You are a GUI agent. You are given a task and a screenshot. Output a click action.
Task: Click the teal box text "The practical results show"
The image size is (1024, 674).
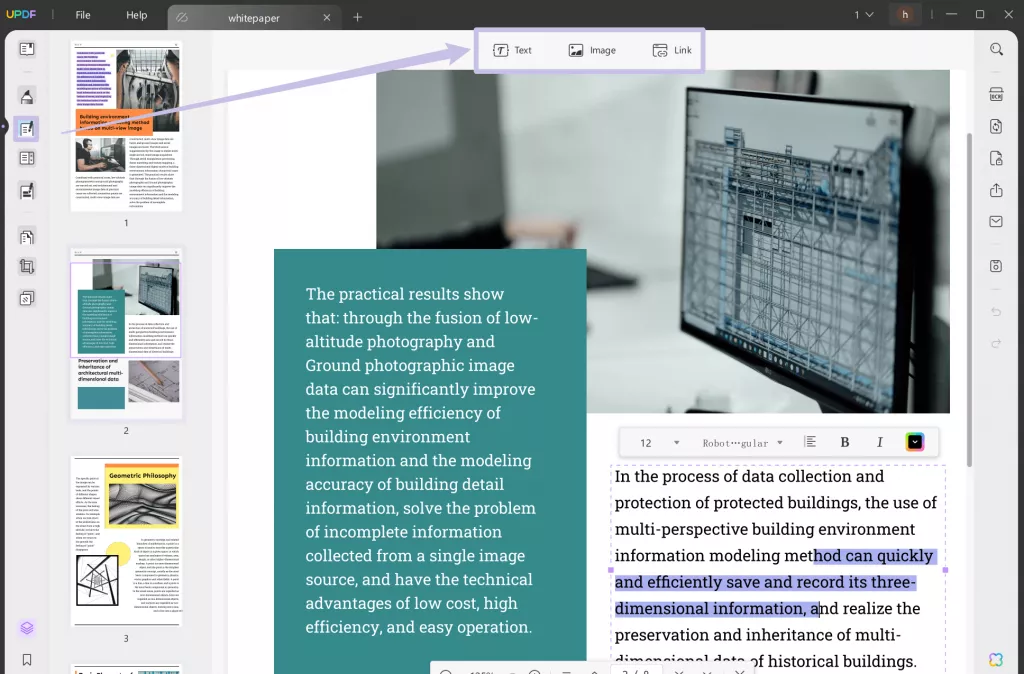tap(404, 294)
